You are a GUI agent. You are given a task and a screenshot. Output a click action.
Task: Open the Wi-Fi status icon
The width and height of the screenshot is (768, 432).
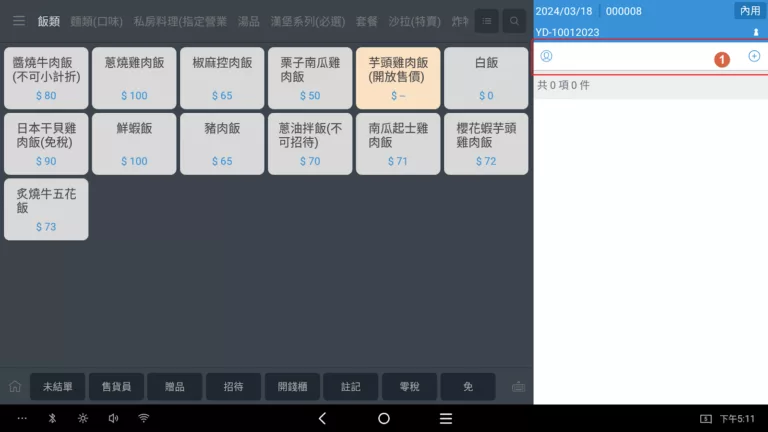click(x=143, y=418)
